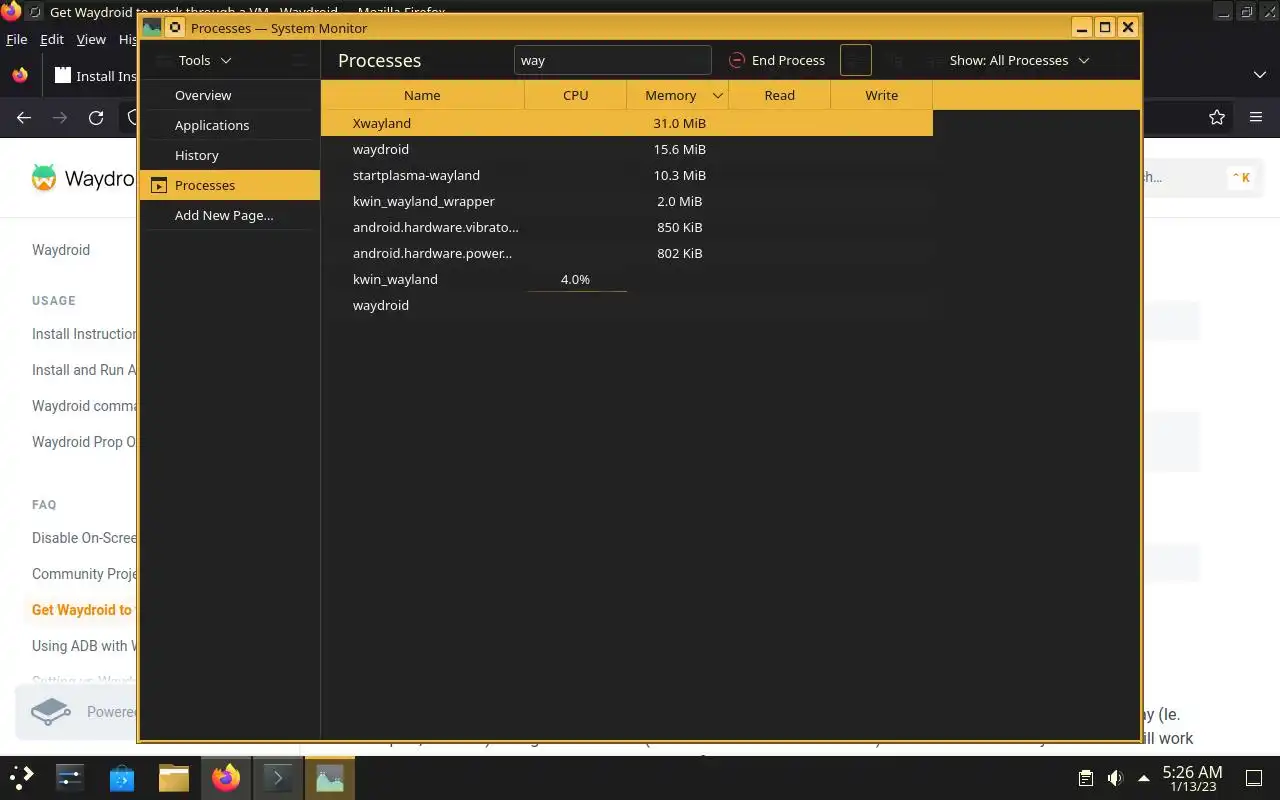
Task: Select the waydroid row using 15.6 MiB
Action: tap(627, 149)
